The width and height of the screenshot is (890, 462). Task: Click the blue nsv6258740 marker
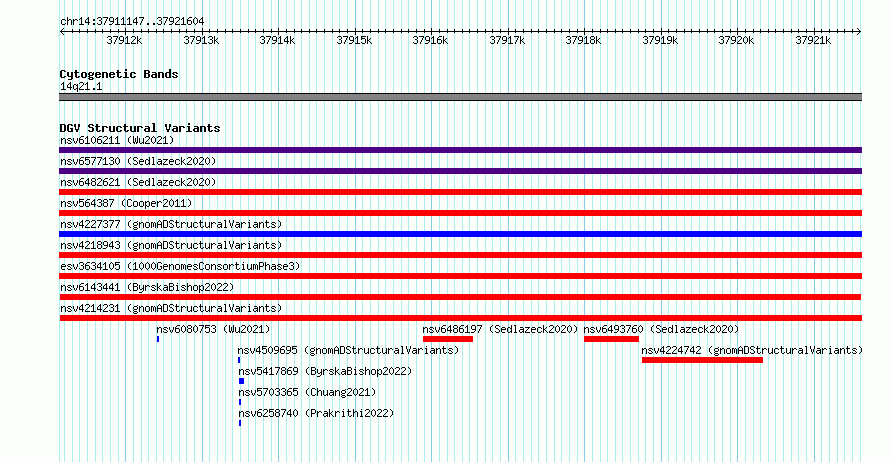(240, 423)
